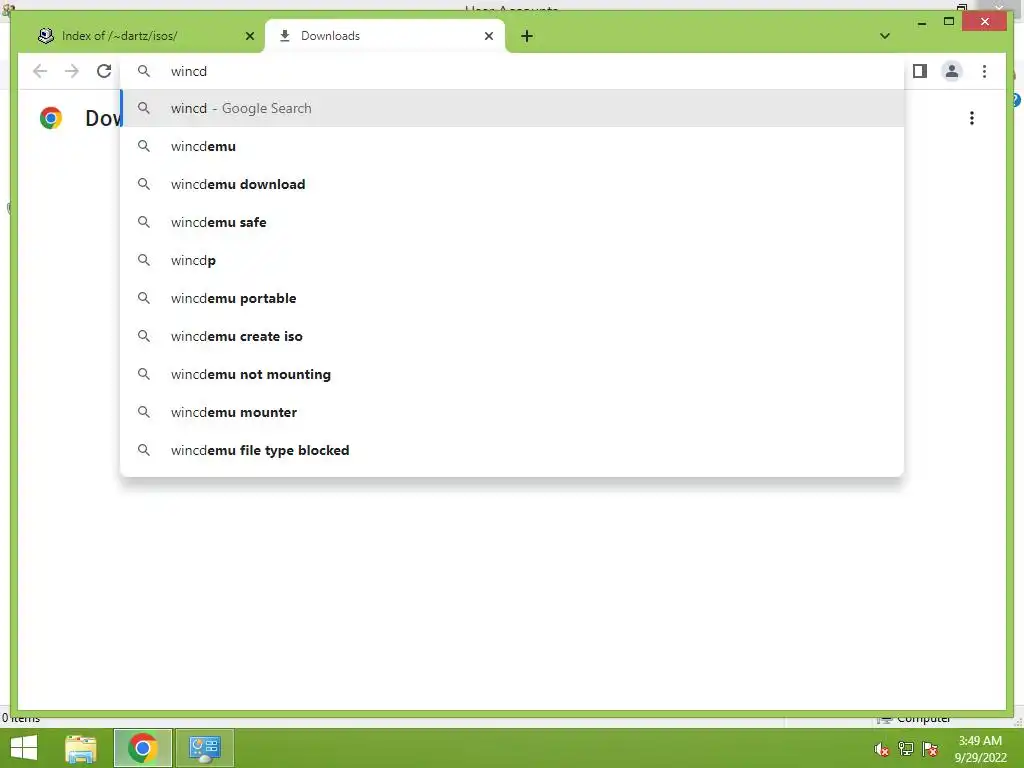Image resolution: width=1024 pixels, height=768 pixels.
Task: Open the side panel icon
Action: [x=920, y=71]
